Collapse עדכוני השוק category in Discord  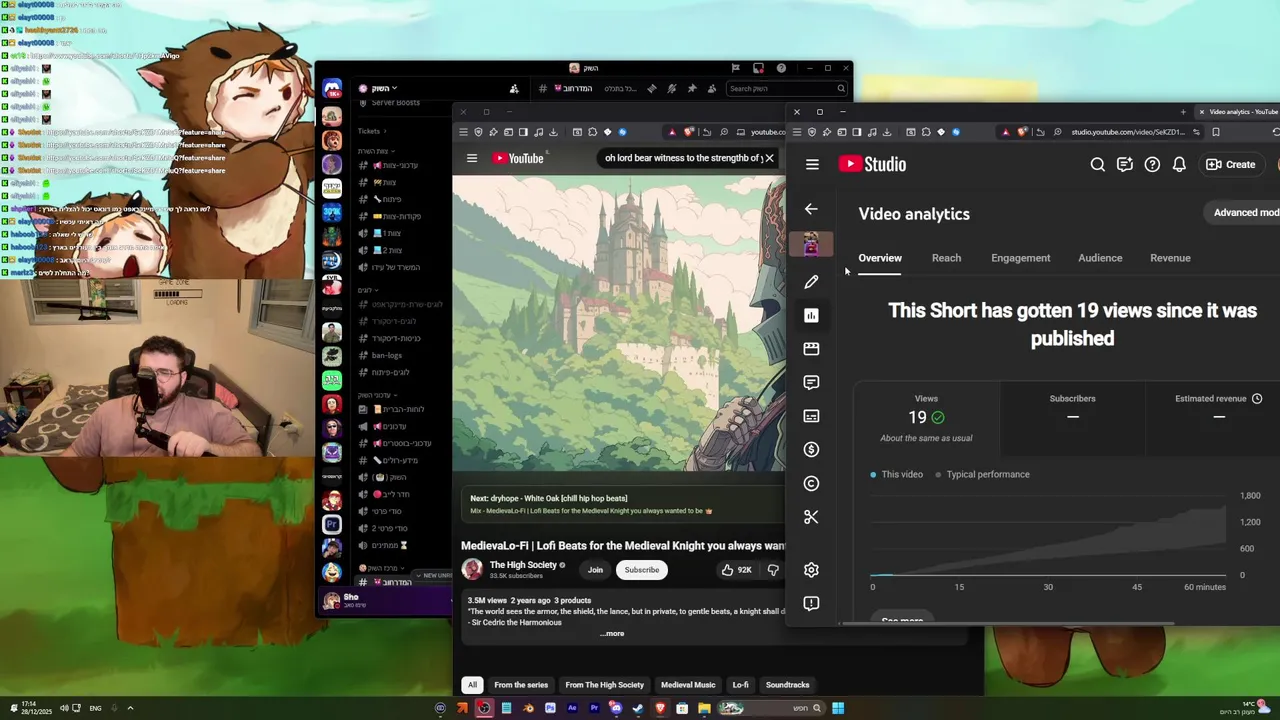pos(376,395)
